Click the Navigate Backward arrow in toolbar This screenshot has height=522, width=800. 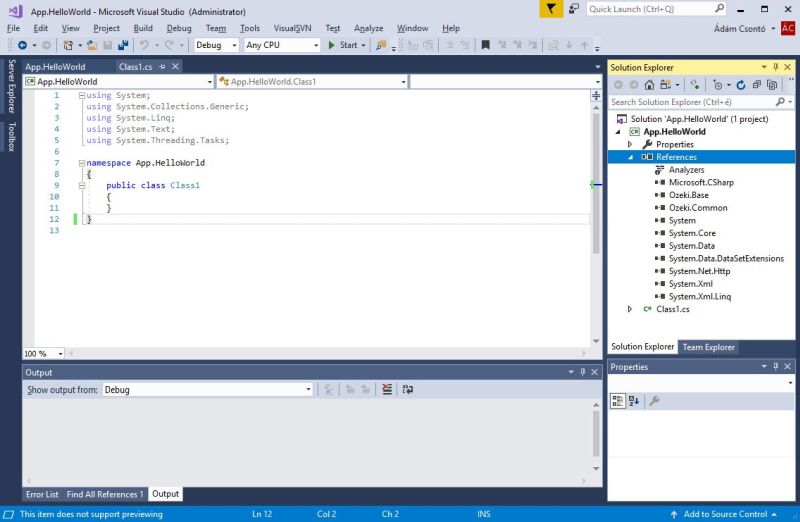pyautogui.click(x=22, y=45)
